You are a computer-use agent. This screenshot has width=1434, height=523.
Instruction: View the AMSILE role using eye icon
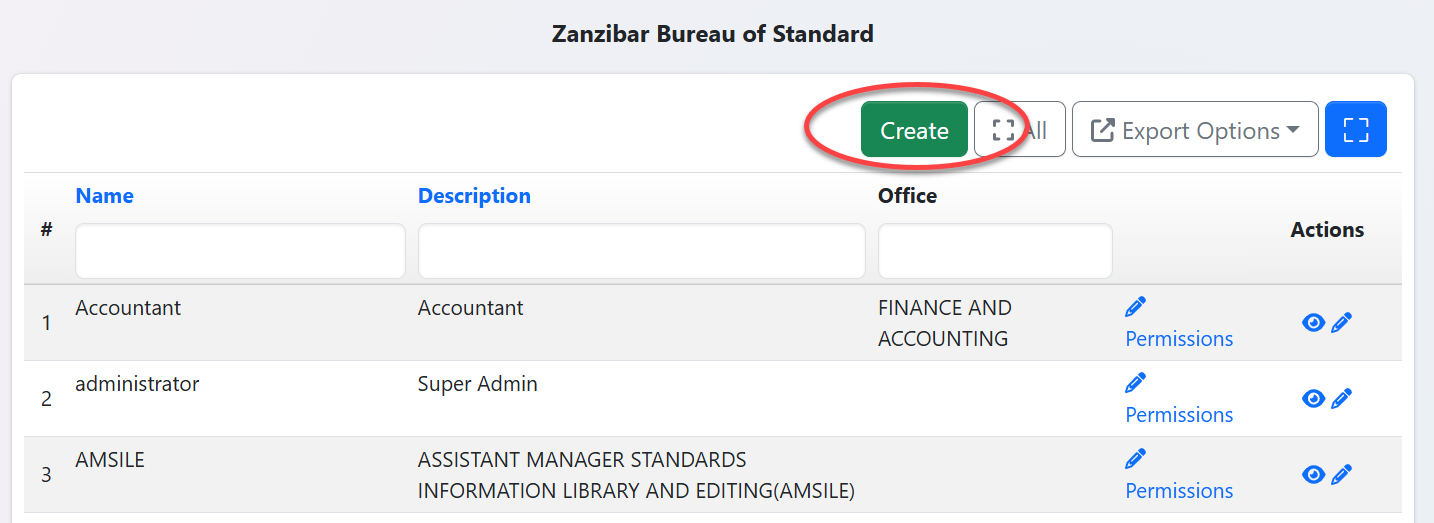(x=1314, y=474)
